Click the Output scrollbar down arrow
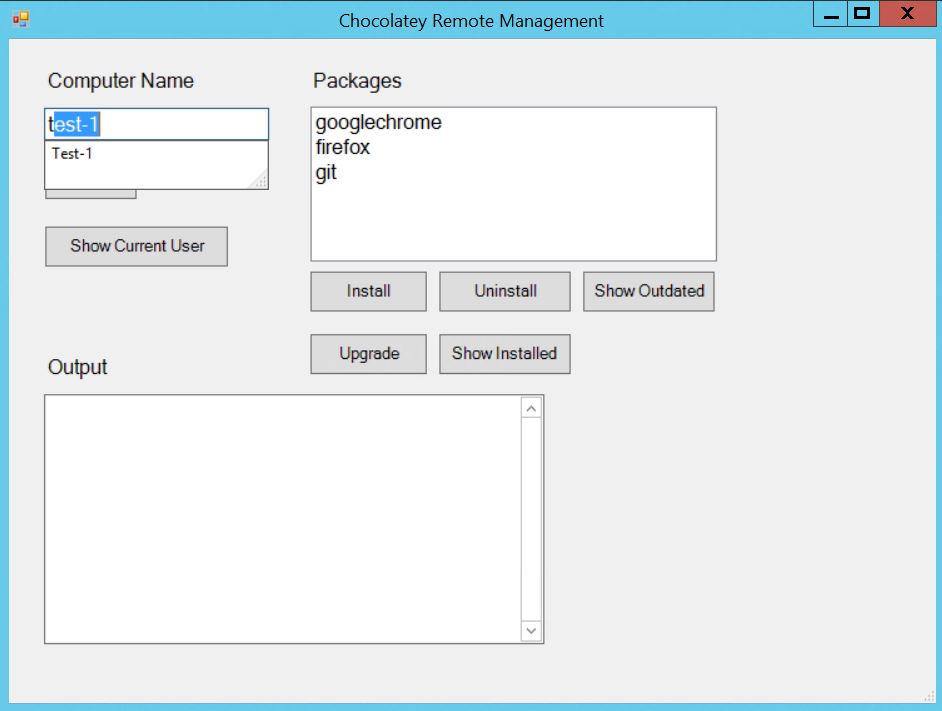This screenshot has height=711, width=942. 531,631
